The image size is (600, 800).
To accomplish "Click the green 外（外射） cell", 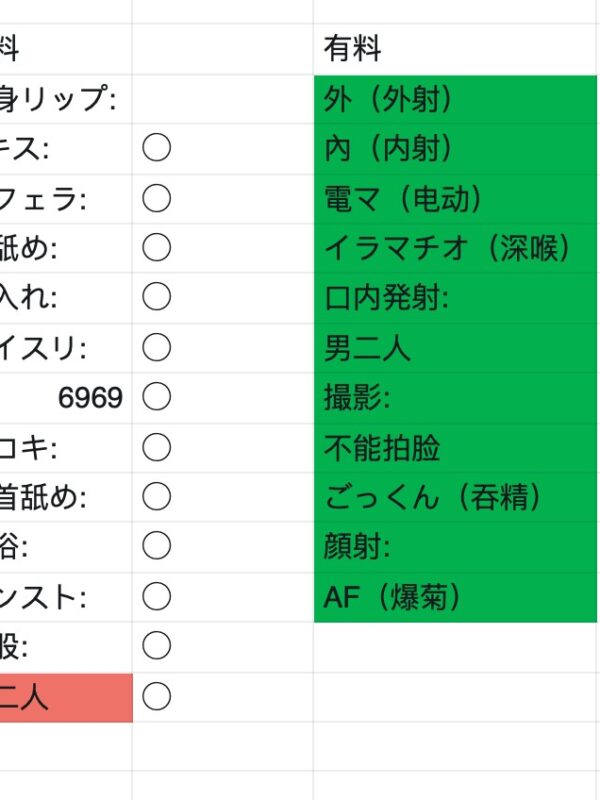I will coord(455,99).
